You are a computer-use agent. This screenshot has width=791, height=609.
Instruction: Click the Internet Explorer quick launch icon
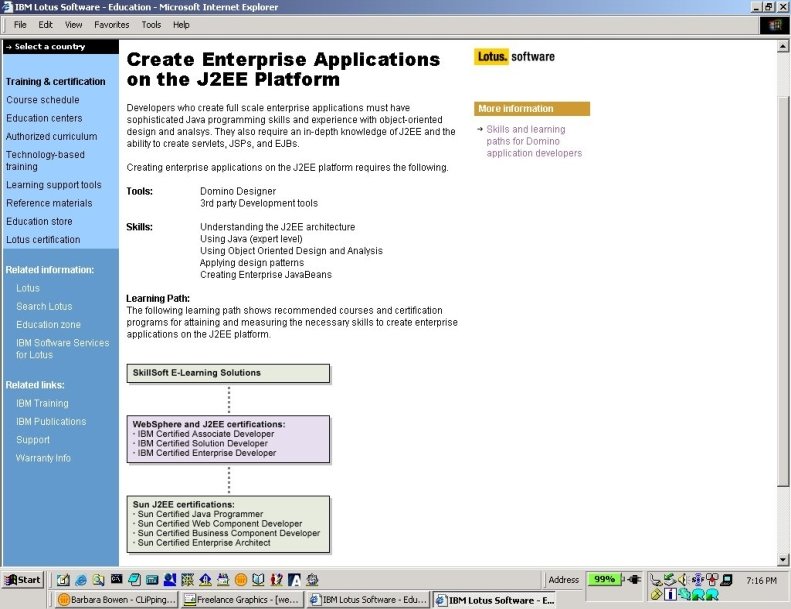81,580
